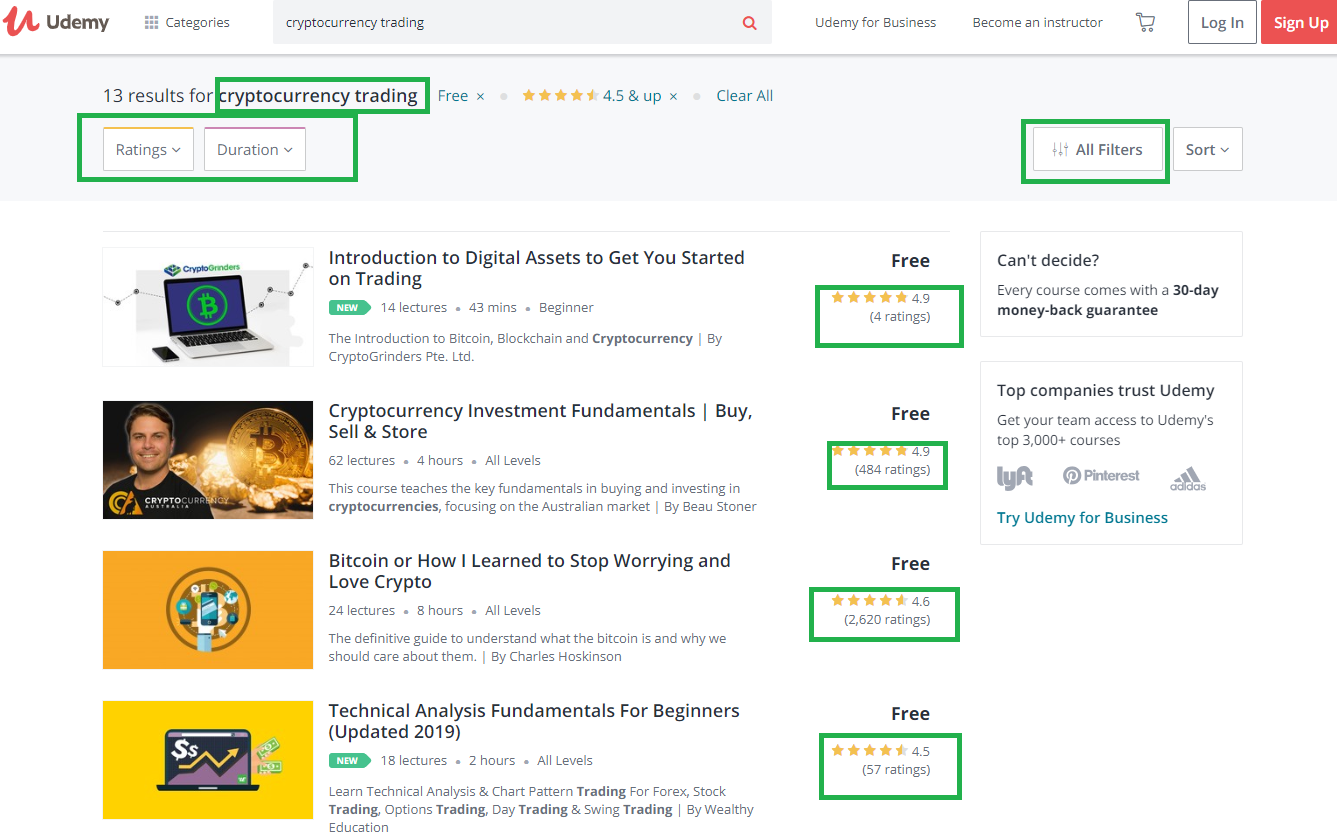This screenshot has width=1337, height=835.
Task: Click the Adidas company logo
Action: pos(1188,479)
